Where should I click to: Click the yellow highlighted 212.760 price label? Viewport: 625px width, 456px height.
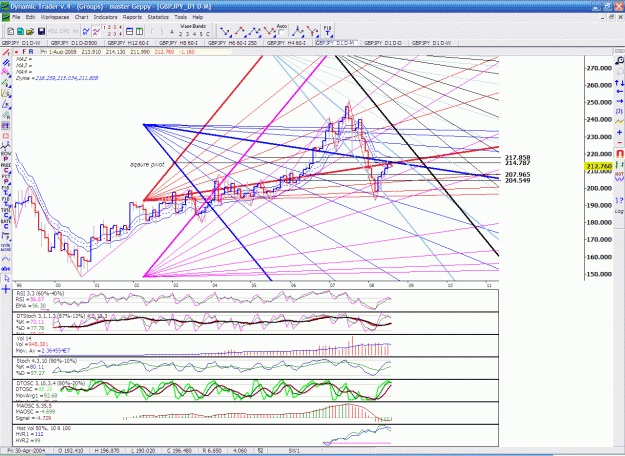pyautogui.click(x=599, y=166)
